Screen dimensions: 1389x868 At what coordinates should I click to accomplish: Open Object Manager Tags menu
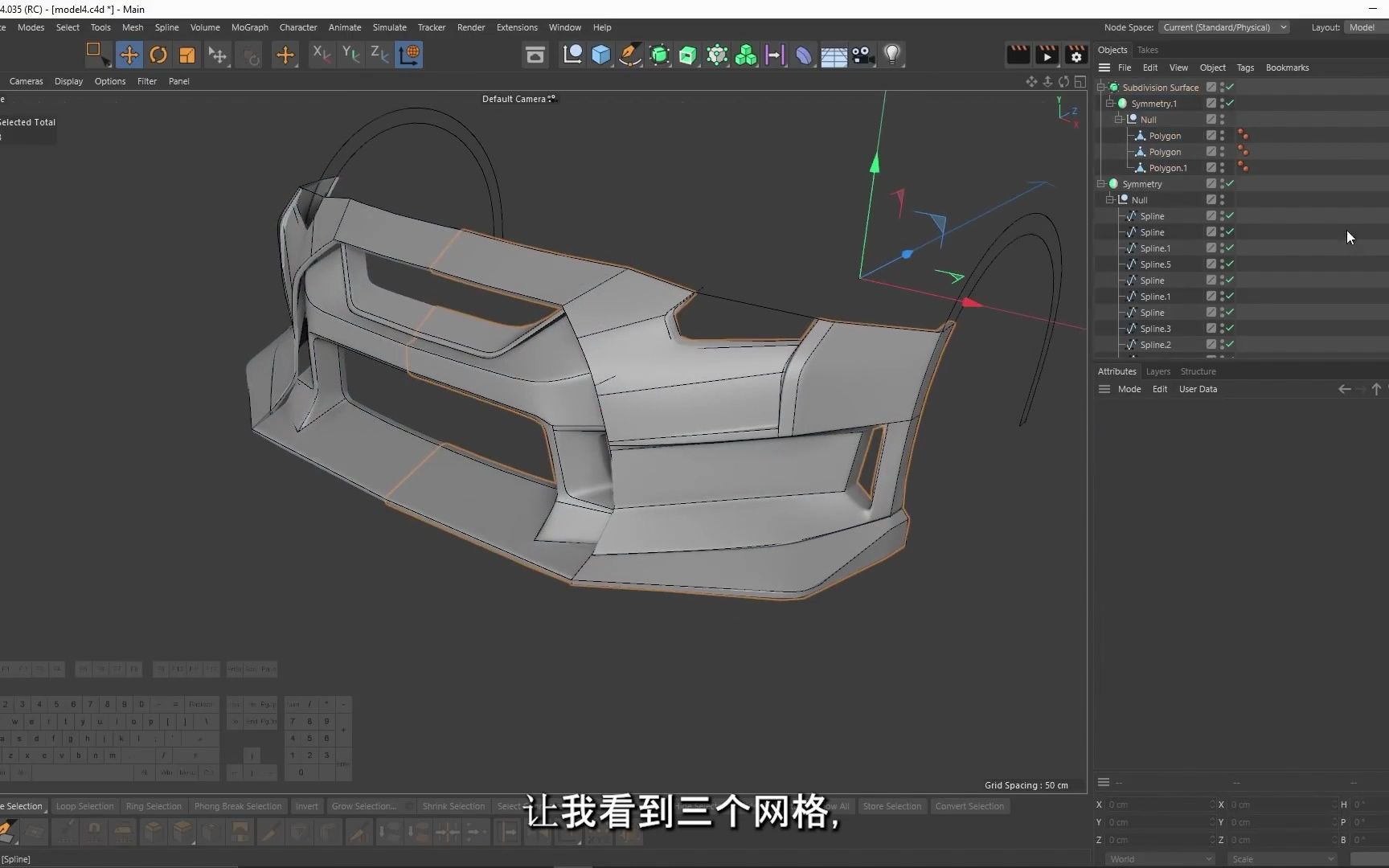1245,68
